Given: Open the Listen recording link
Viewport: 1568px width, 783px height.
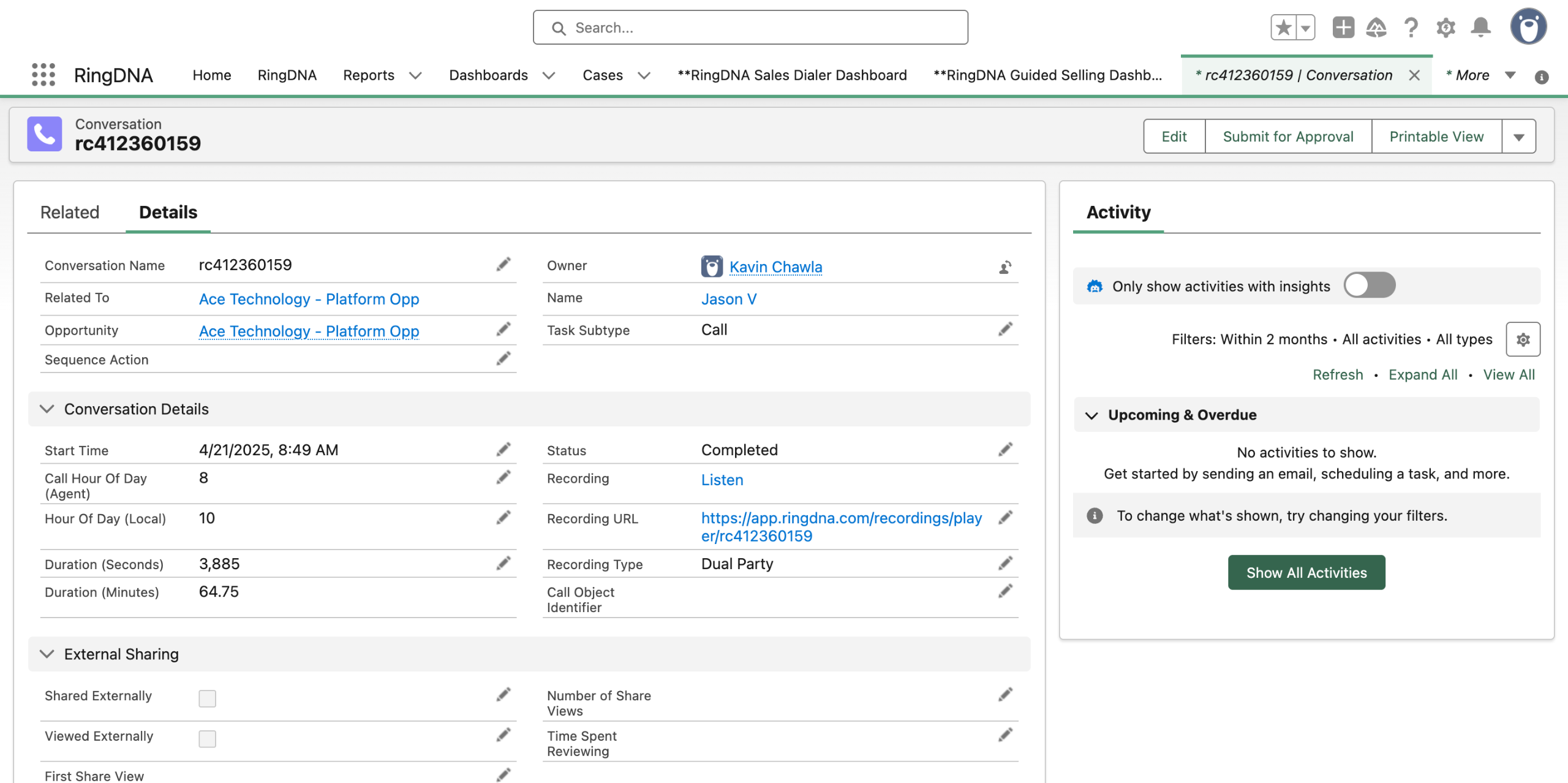Looking at the screenshot, I should click(722, 480).
